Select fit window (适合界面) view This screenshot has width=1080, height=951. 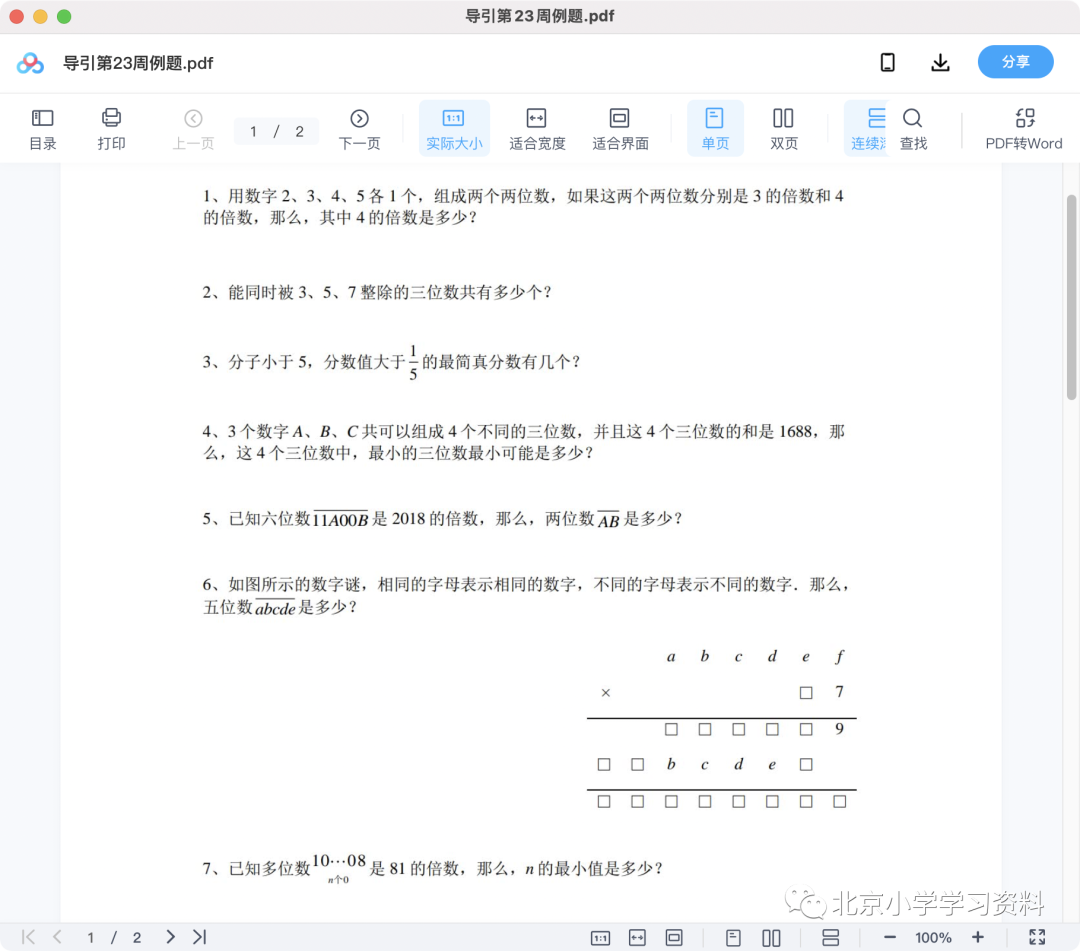click(x=620, y=129)
